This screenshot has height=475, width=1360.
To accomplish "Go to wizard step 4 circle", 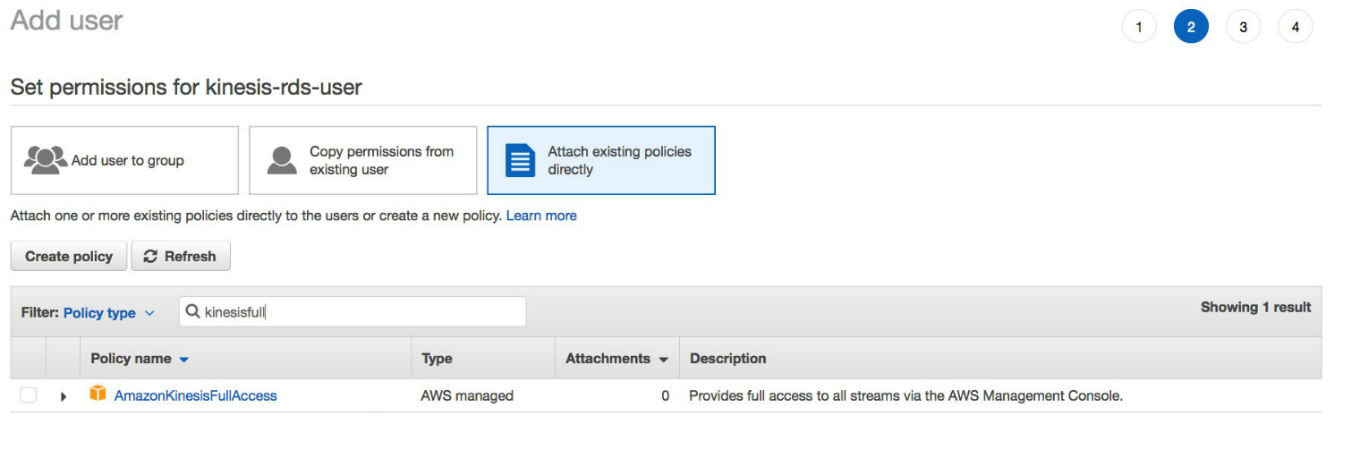I will click(1295, 27).
